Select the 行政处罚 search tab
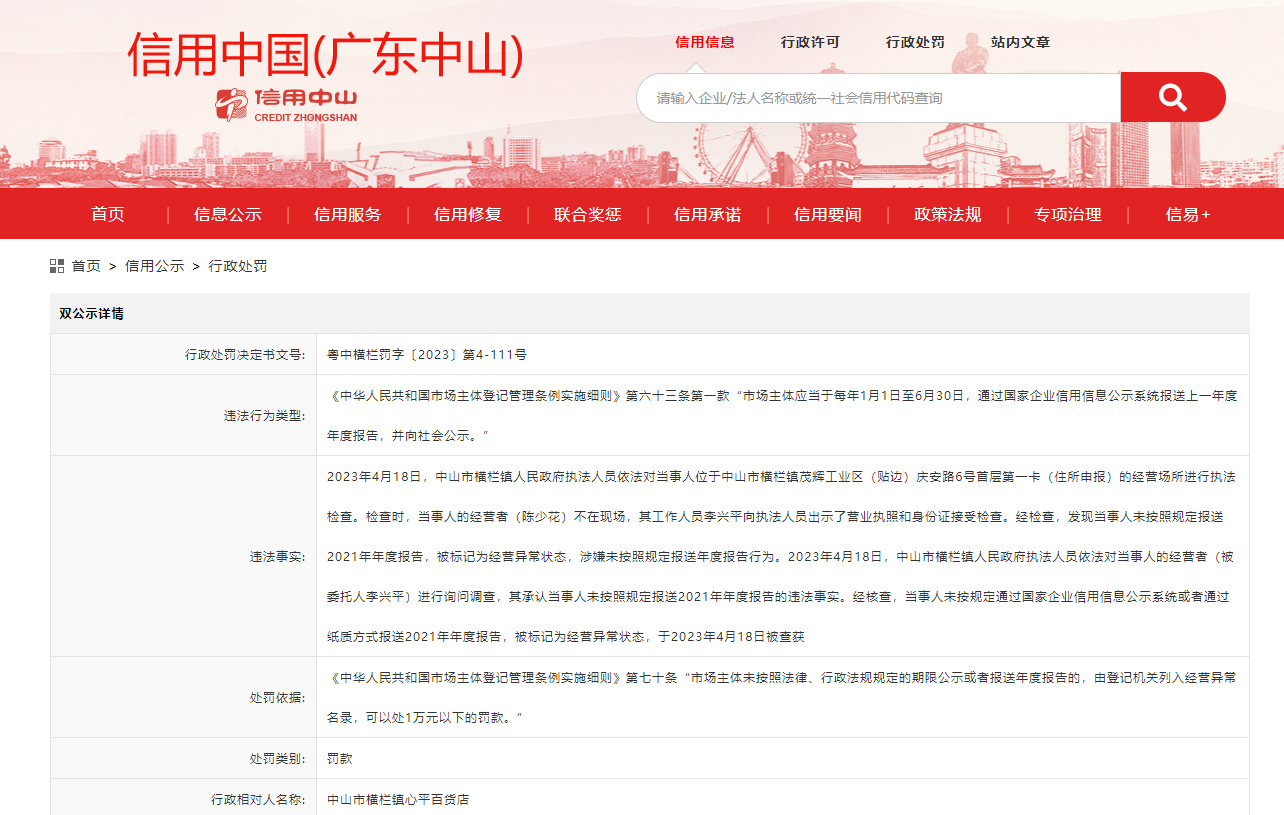Viewport: 1284px width, 815px height. (915, 42)
